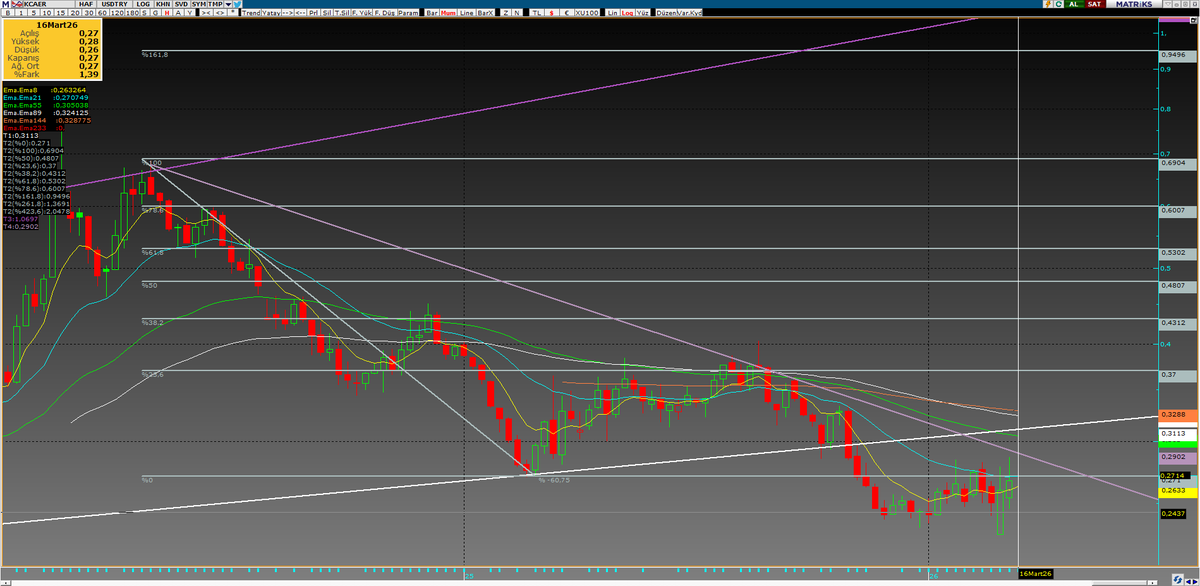
Task: Select the red H weekly period button
Action: 167,13
